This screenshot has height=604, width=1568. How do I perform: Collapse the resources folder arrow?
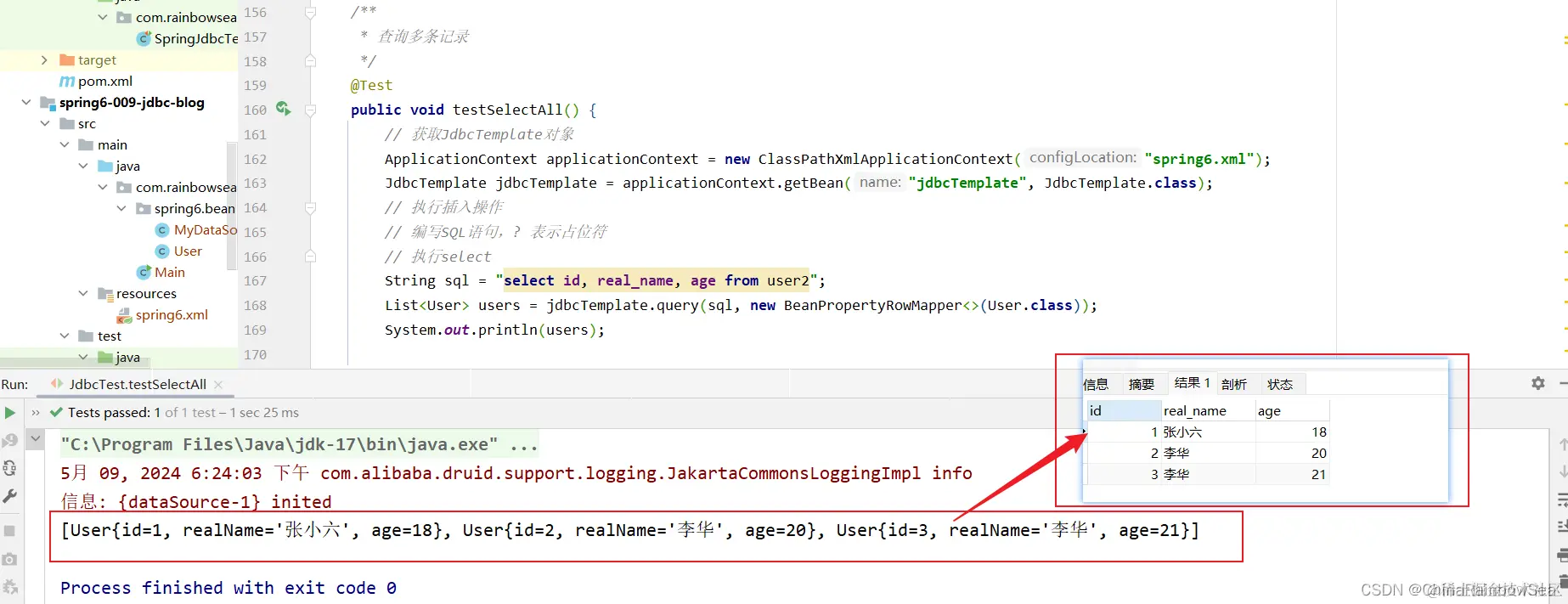83,294
